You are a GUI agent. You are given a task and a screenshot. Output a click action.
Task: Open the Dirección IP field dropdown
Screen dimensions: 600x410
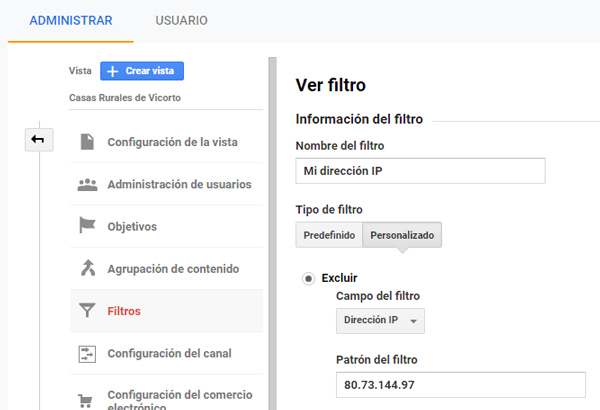click(381, 320)
